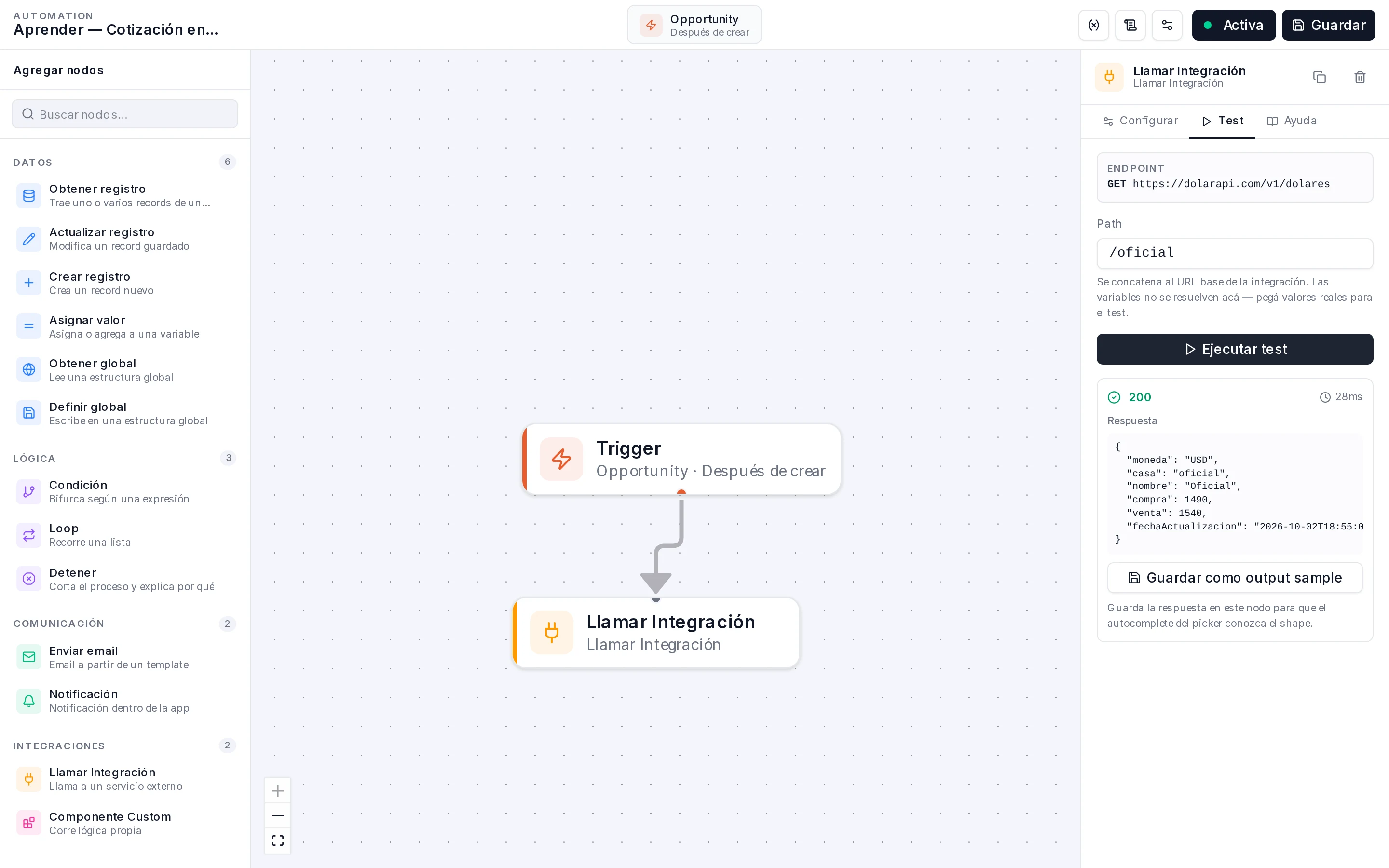Open the variables icon in top toolbar
Image resolution: width=1389 pixels, height=868 pixels.
click(1093, 25)
